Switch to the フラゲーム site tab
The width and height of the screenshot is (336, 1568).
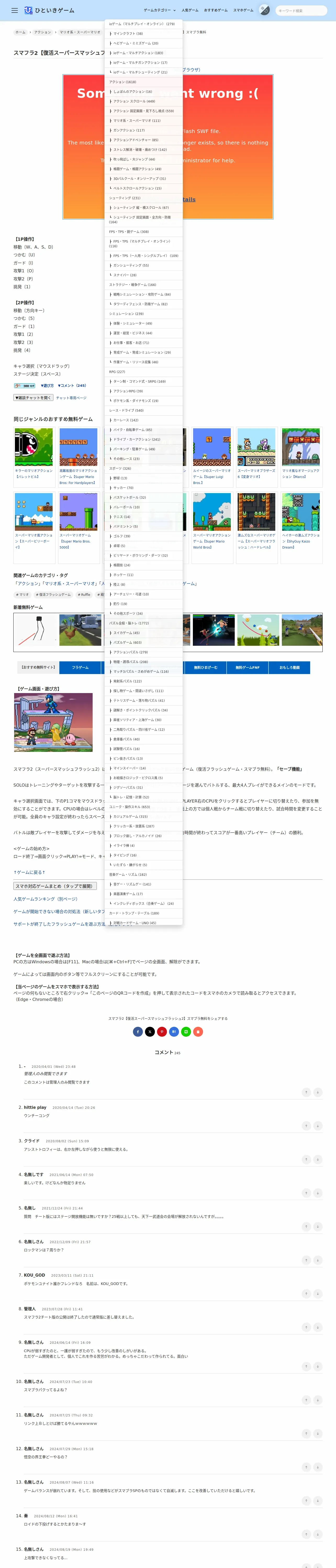pyautogui.click(x=80, y=668)
